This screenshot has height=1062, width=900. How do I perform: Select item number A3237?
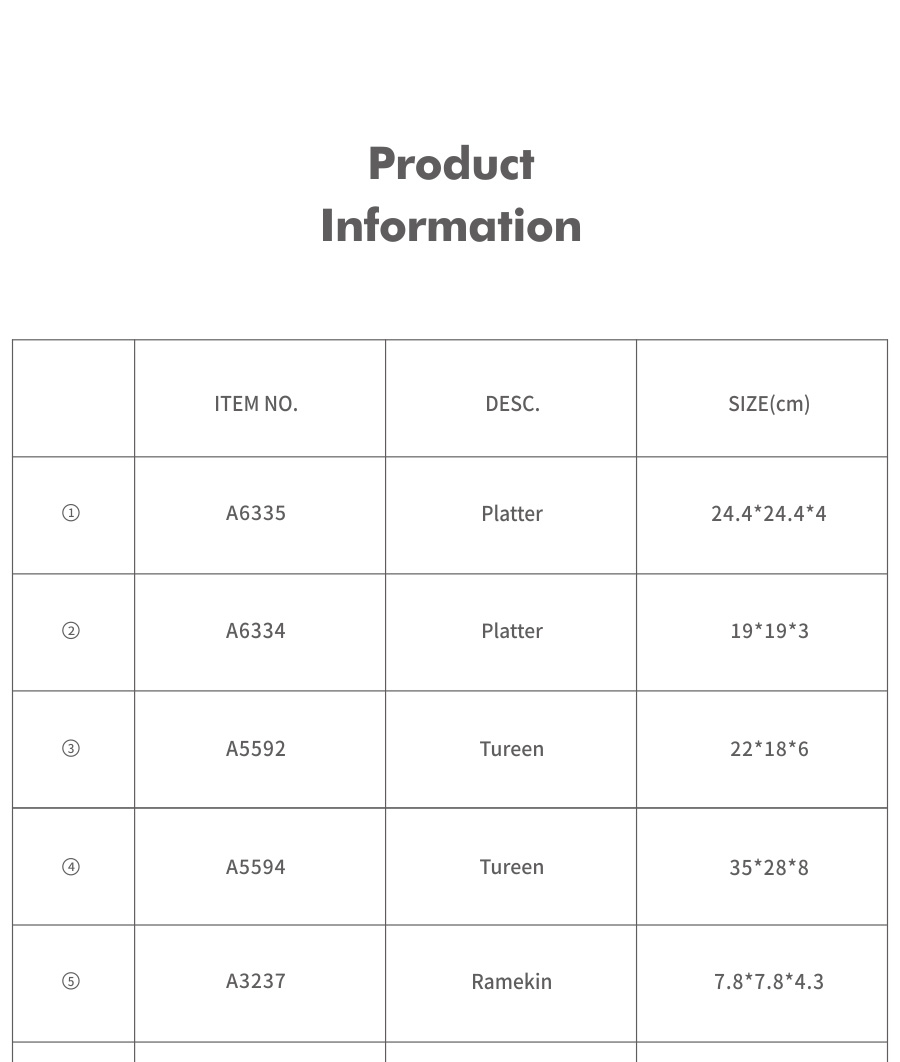tap(256, 981)
